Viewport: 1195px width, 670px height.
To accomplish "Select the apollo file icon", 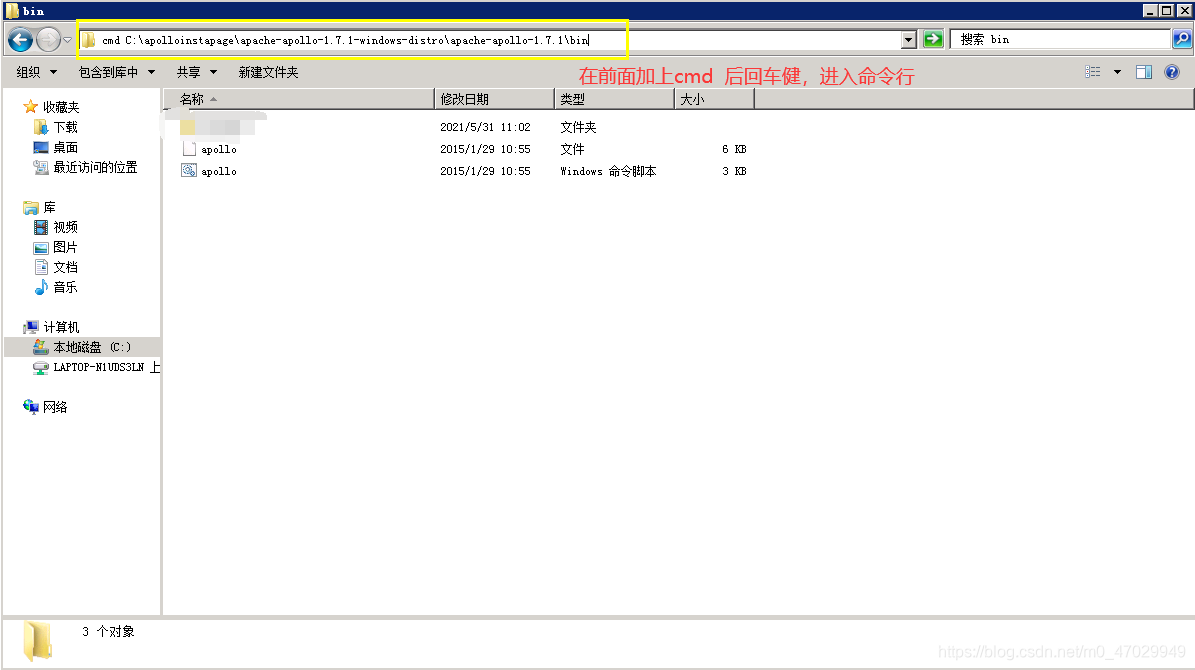I will (189, 149).
